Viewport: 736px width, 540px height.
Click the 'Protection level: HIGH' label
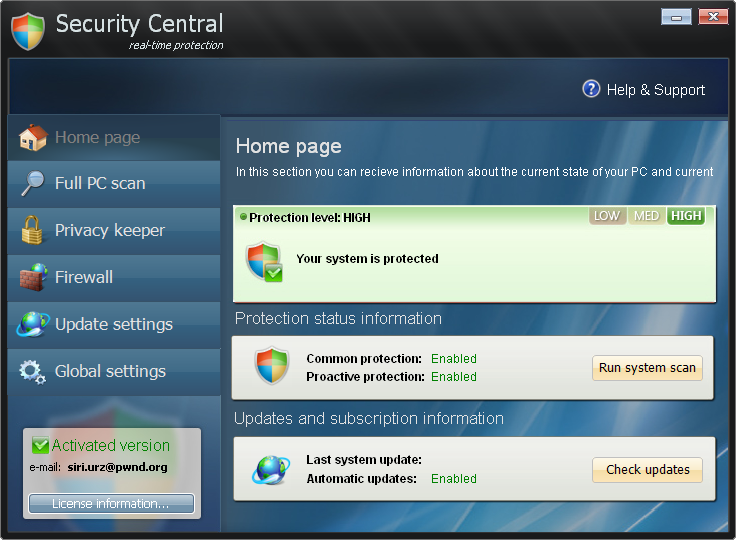pyautogui.click(x=310, y=217)
